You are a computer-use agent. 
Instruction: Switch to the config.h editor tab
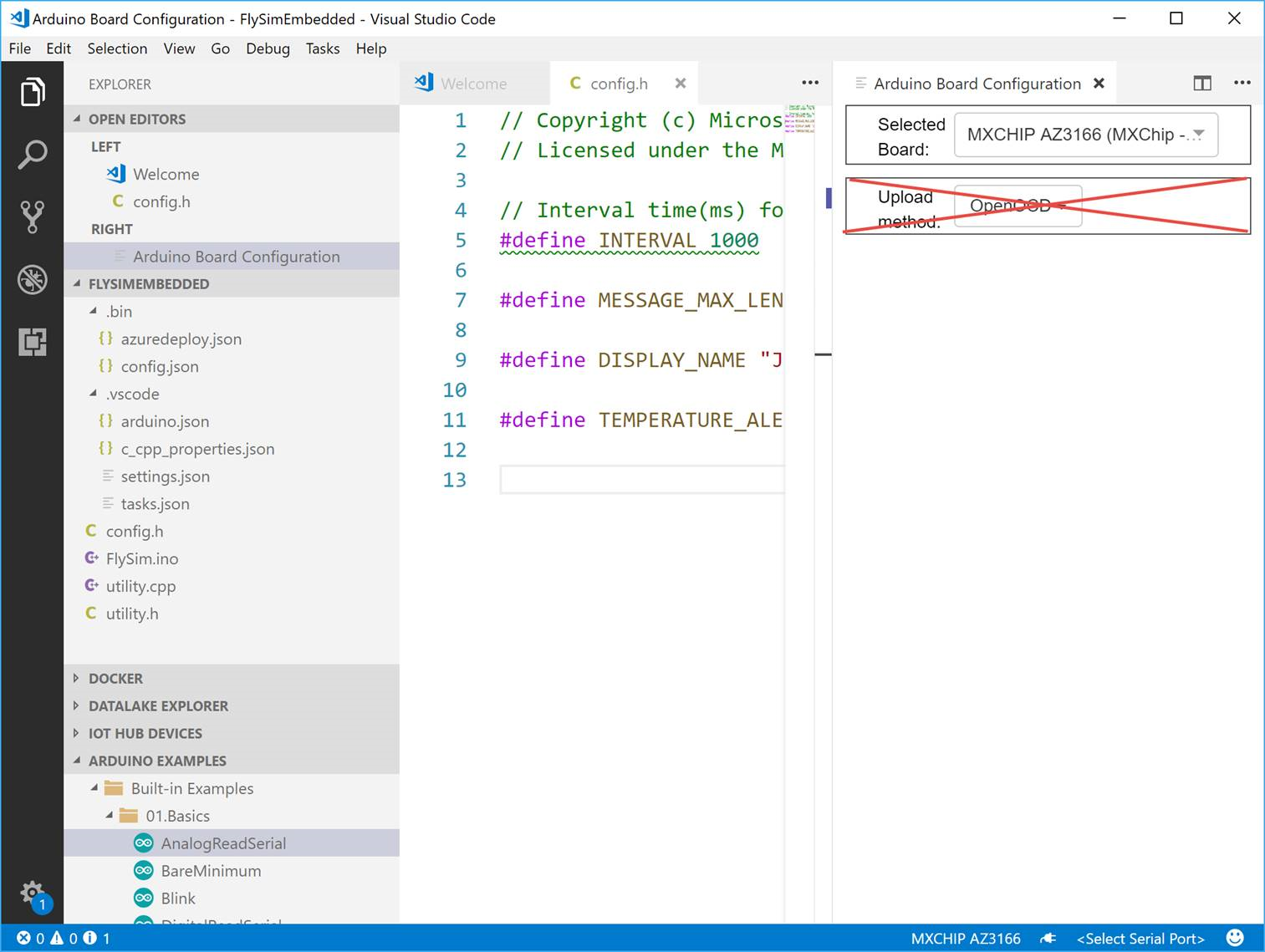click(623, 83)
